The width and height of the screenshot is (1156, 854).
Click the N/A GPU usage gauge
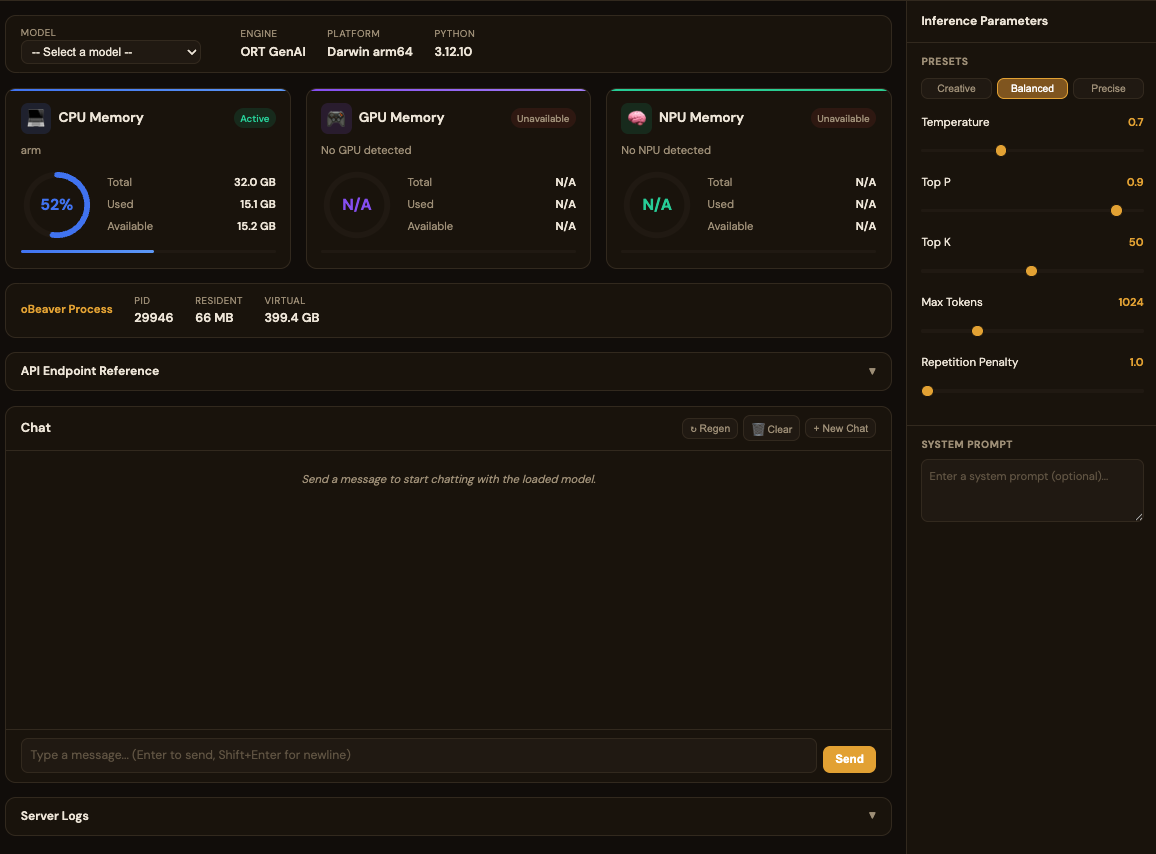(357, 204)
